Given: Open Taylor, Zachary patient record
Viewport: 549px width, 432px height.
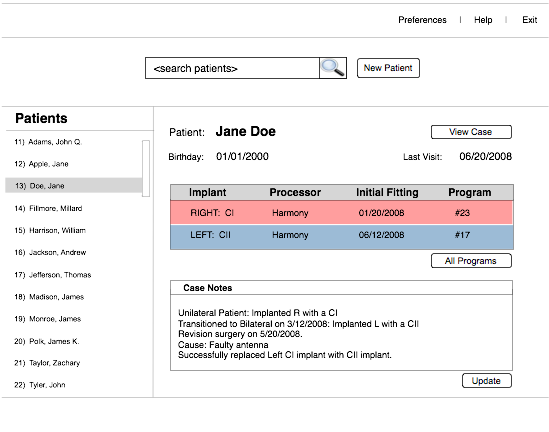Looking at the screenshot, I should pyautogui.click(x=47, y=363).
